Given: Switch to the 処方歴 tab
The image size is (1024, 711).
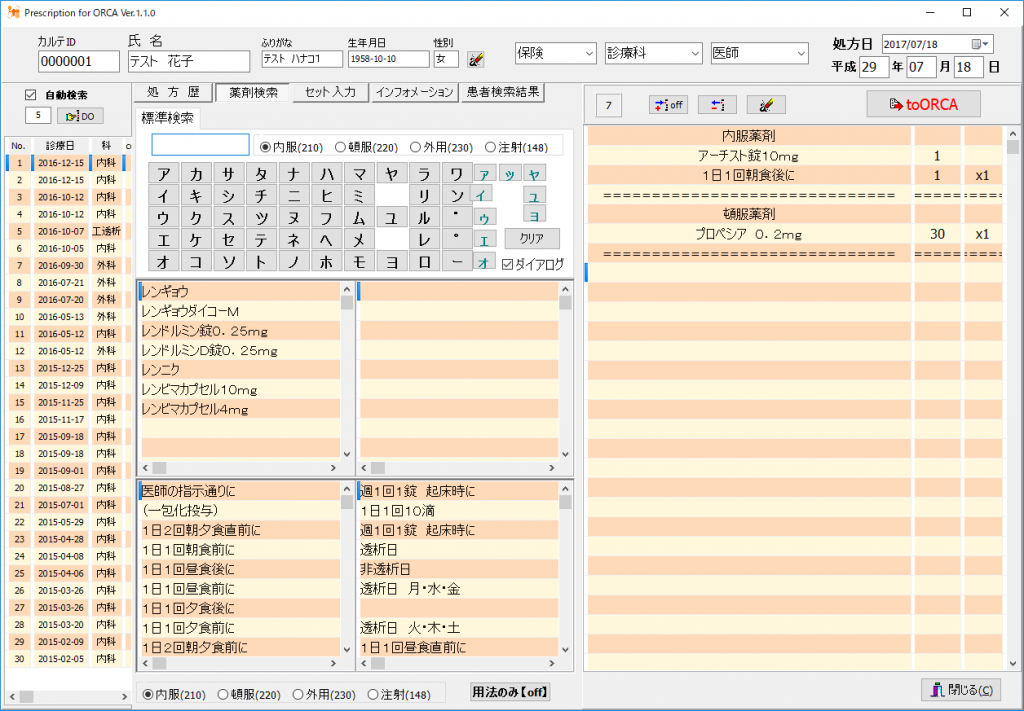Looking at the screenshot, I should [173, 92].
